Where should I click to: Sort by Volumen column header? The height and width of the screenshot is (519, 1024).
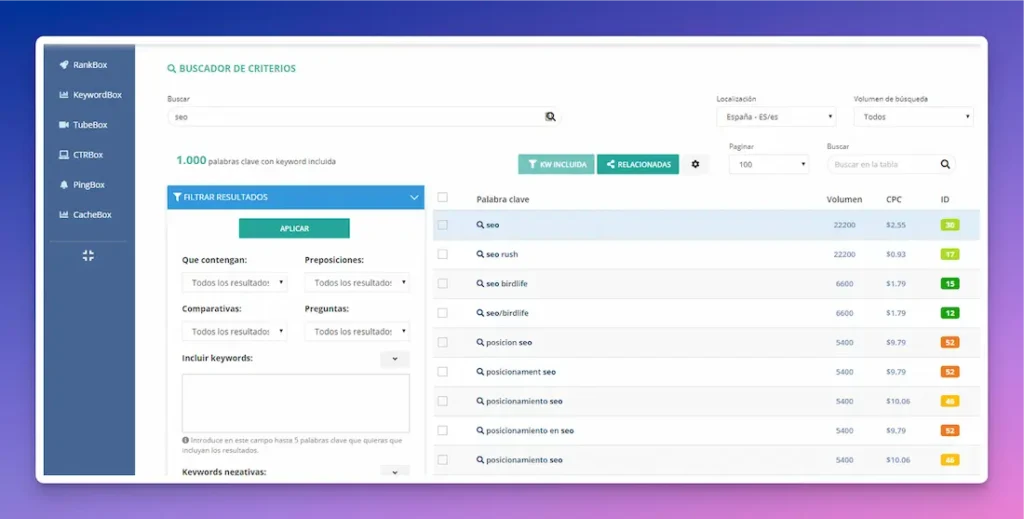pyautogui.click(x=844, y=199)
